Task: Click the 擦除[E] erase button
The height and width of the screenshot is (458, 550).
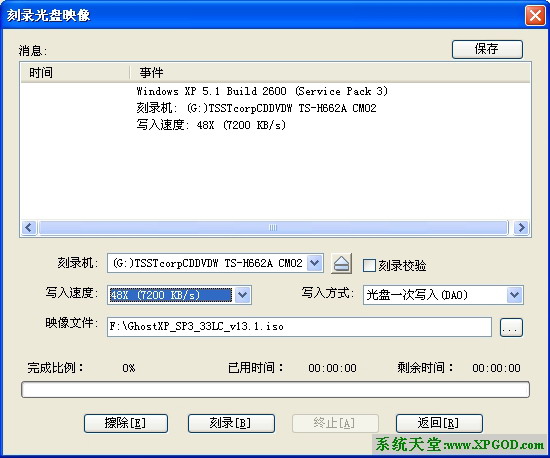Action: click(x=126, y=423)
